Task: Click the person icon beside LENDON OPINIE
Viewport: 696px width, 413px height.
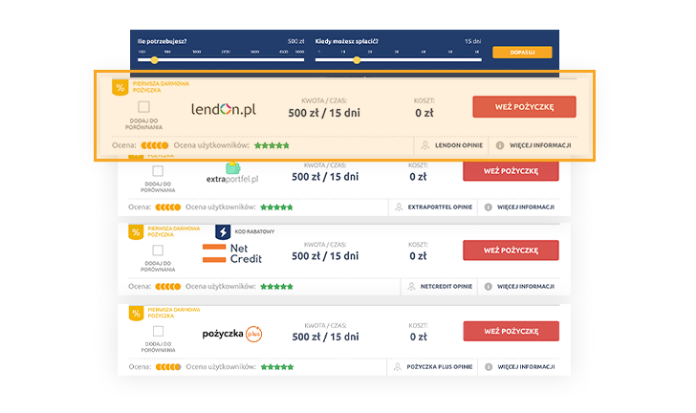Action: pos(425,145)
